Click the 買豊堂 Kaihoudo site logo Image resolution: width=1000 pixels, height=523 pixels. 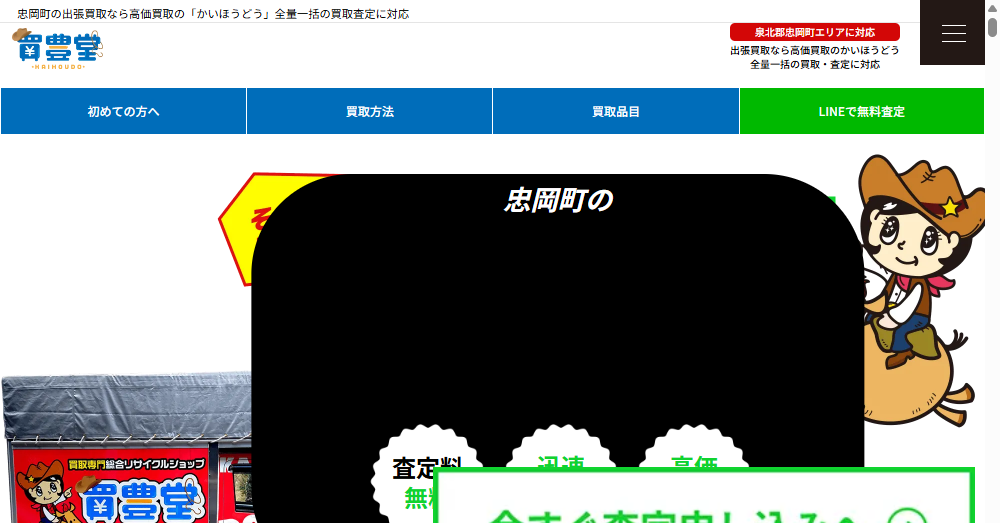click(x=57, y=48)
